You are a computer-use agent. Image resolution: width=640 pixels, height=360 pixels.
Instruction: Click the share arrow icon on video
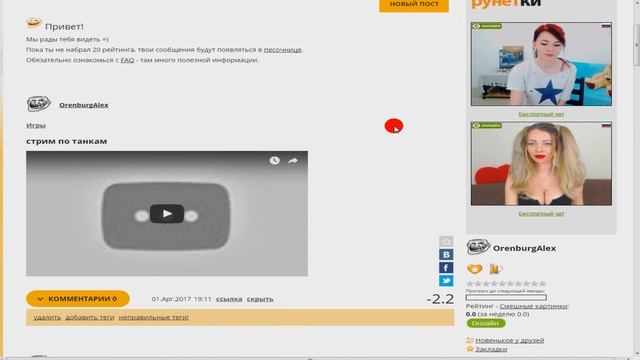point(293,161)
